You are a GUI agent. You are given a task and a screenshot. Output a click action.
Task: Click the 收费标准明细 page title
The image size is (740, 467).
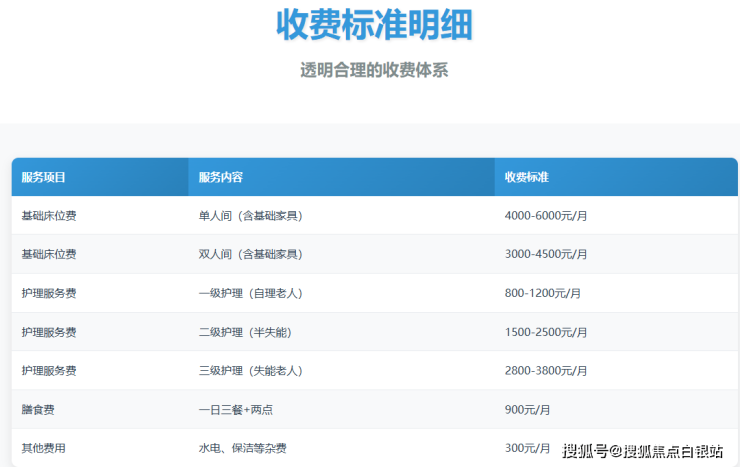click(x=373, y=26)
